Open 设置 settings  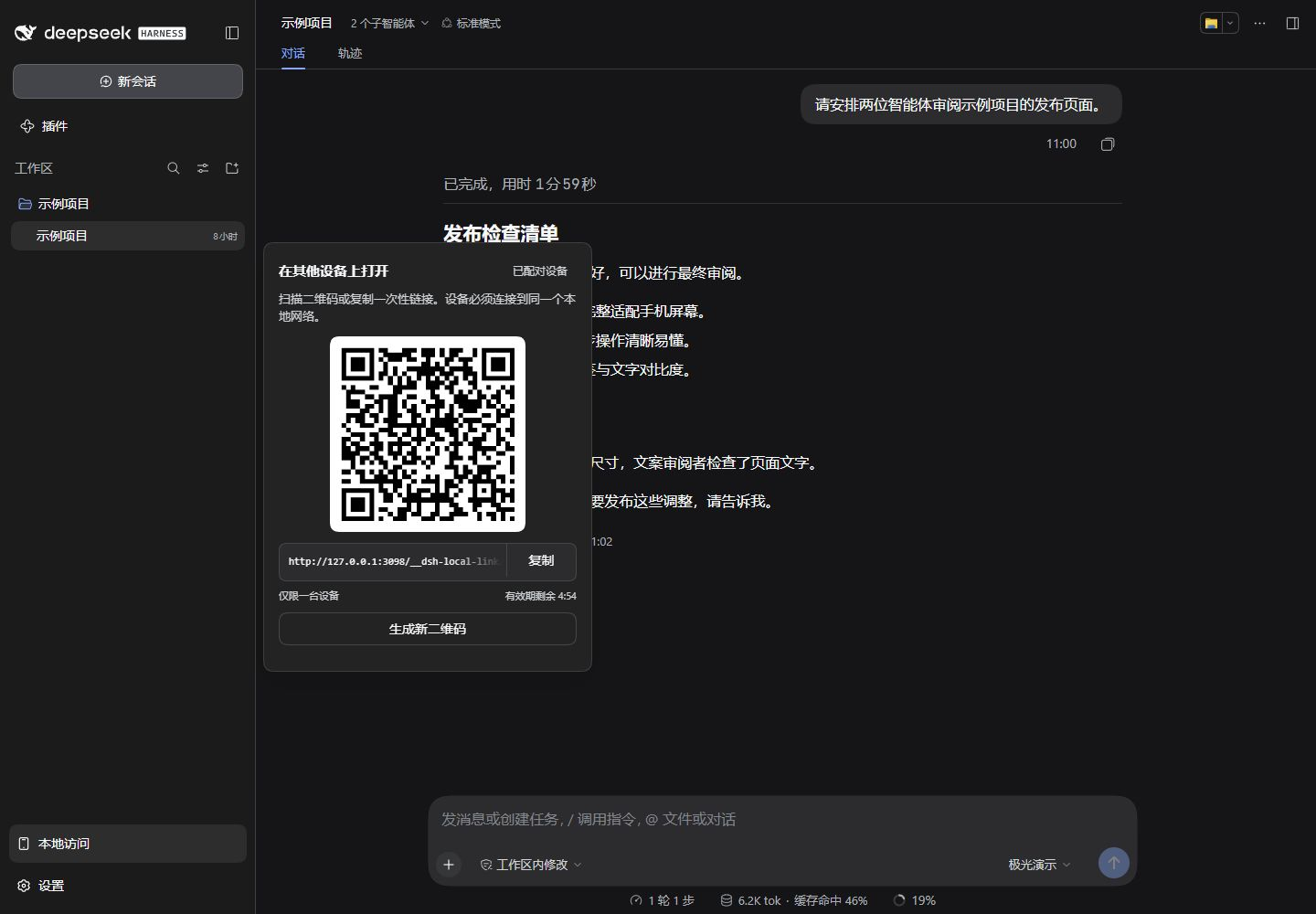coord(41,886)
